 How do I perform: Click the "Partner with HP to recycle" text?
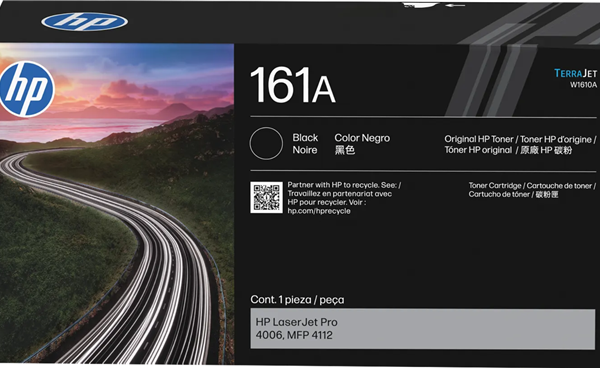tap(344, 185)
